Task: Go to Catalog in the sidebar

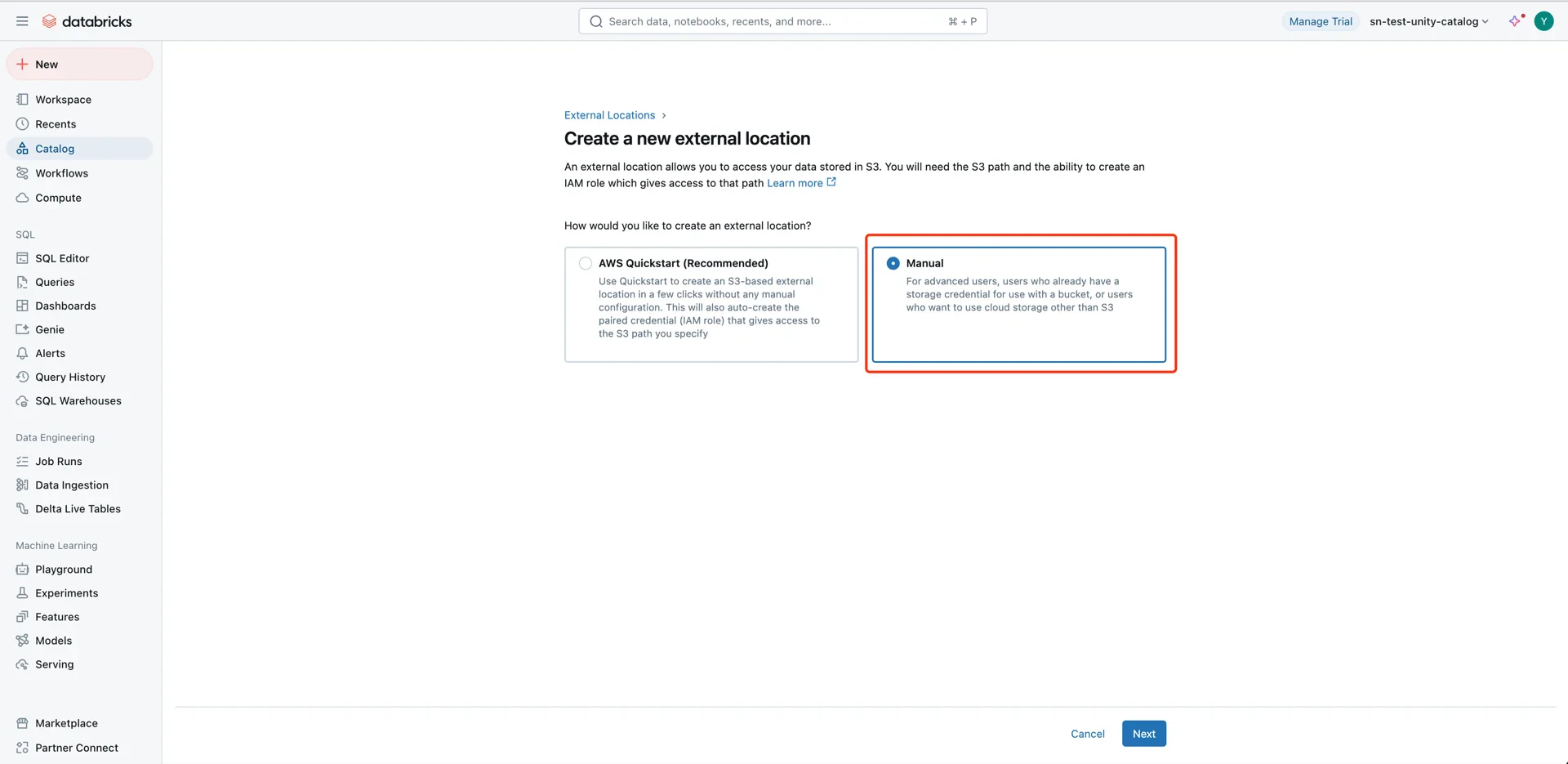Action: (x=79, y=149)
